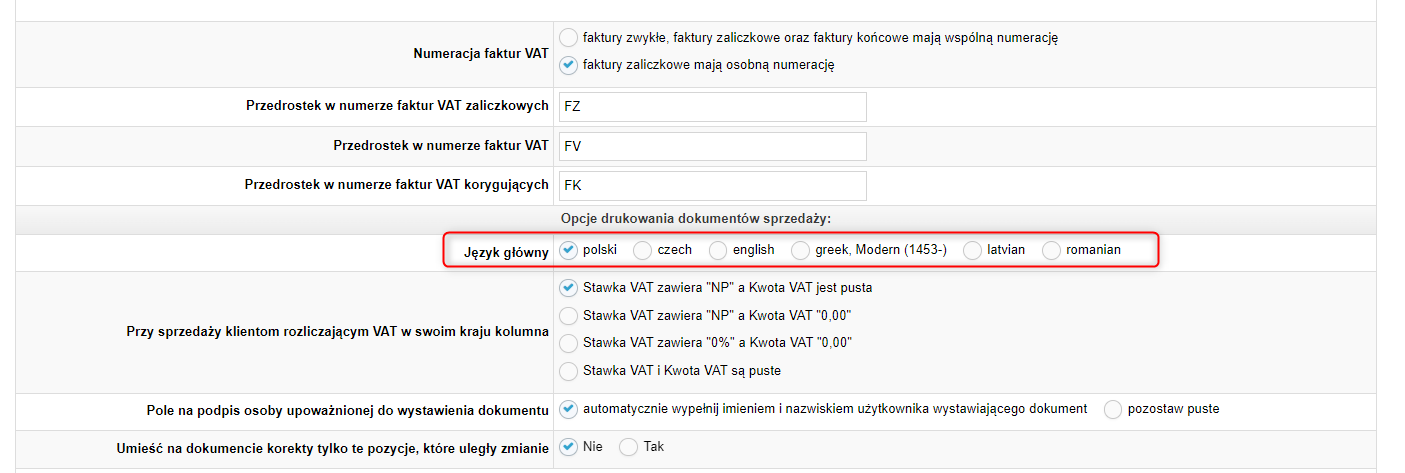The height and width of the screenshot is (473, 1405).
Task: Click 'Opcje drukowania dokumentów sprzedaży:' header
Action: 695,218
